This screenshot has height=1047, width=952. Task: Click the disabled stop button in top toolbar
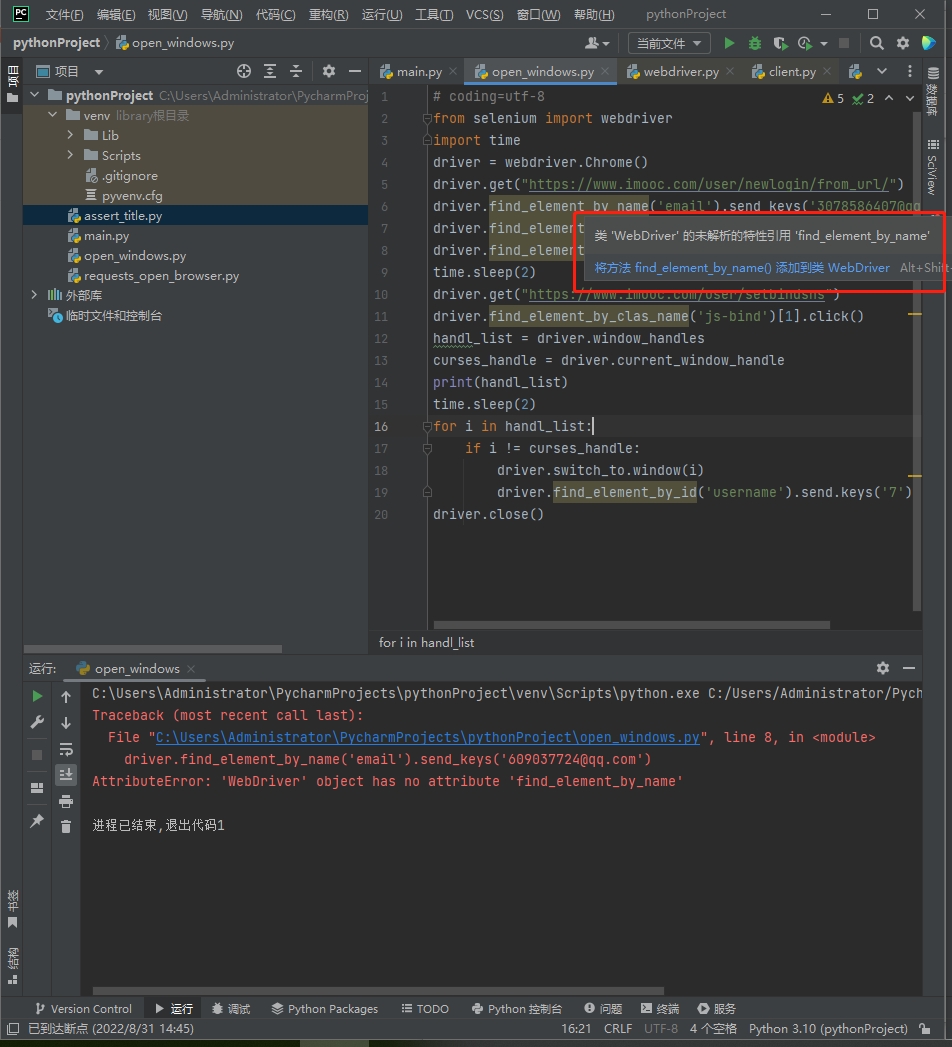[844, 43]
